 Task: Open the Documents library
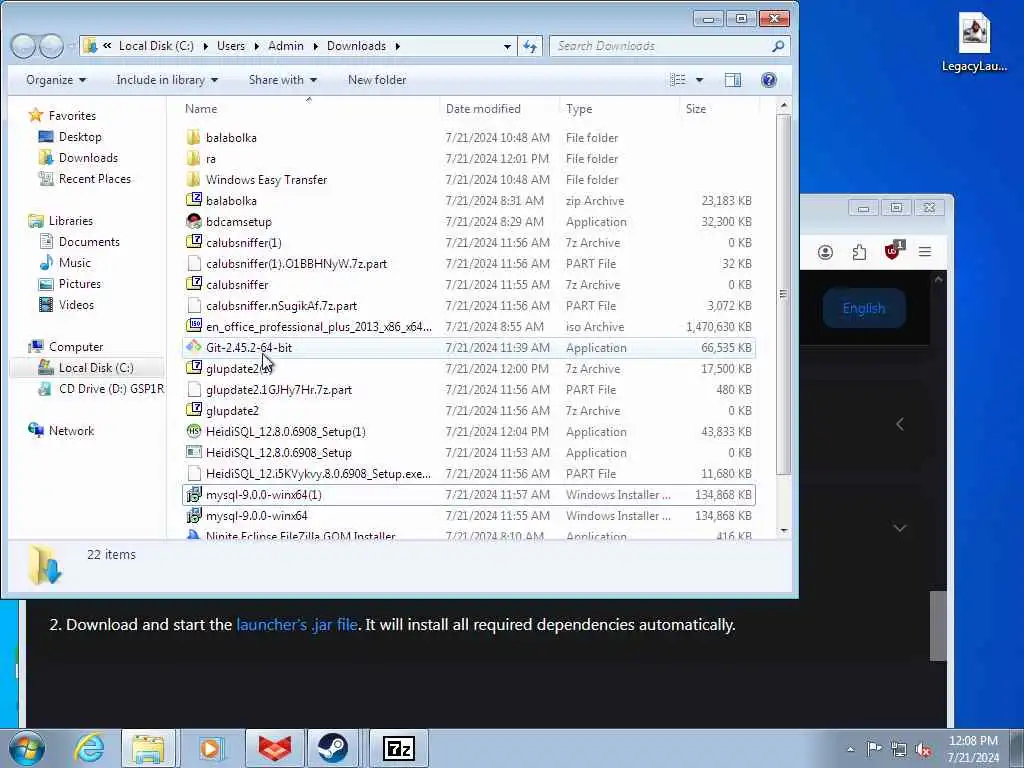click(x=89, y=242)
